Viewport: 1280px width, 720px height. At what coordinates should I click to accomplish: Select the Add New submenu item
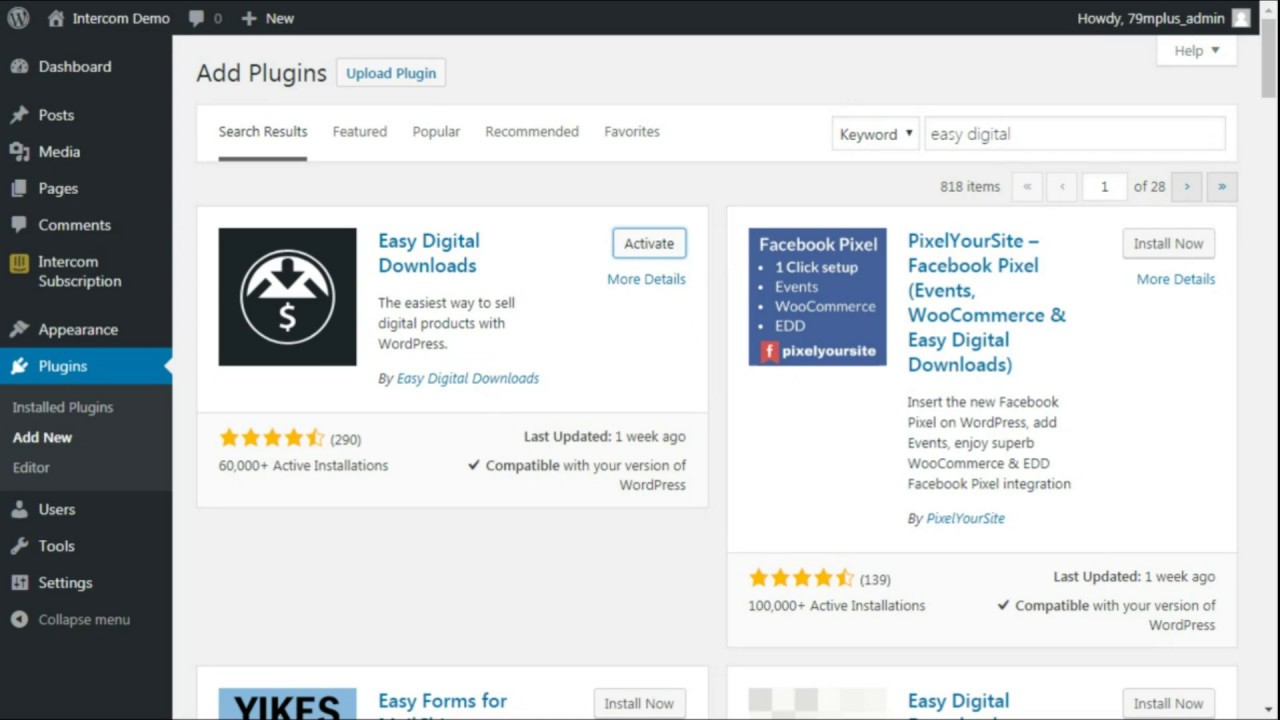[x=42, y=437]
